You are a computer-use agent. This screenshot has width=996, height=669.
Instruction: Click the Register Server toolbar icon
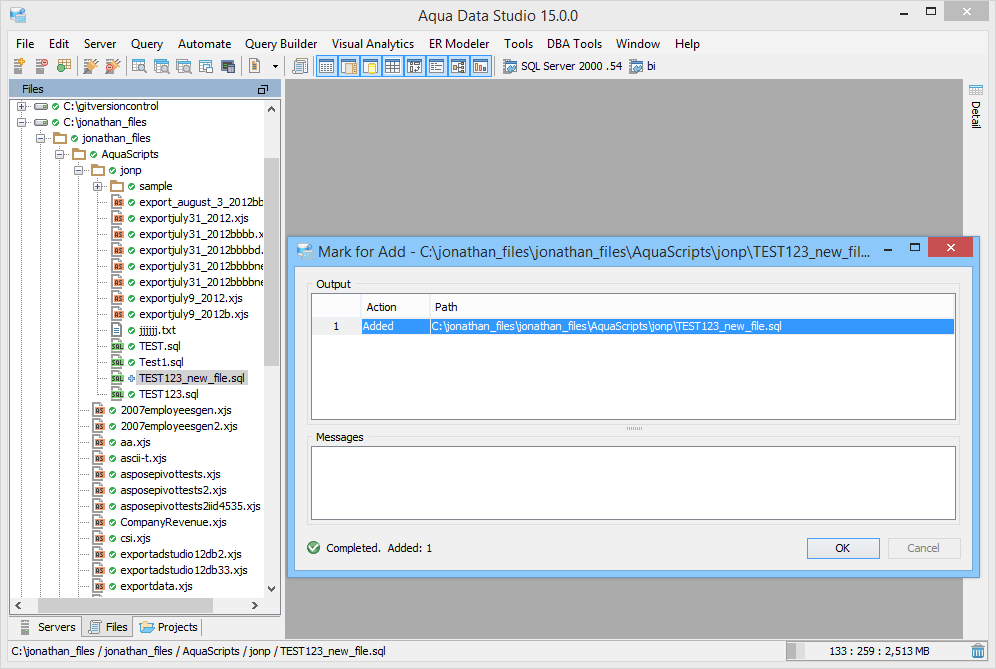coord(19,65)
